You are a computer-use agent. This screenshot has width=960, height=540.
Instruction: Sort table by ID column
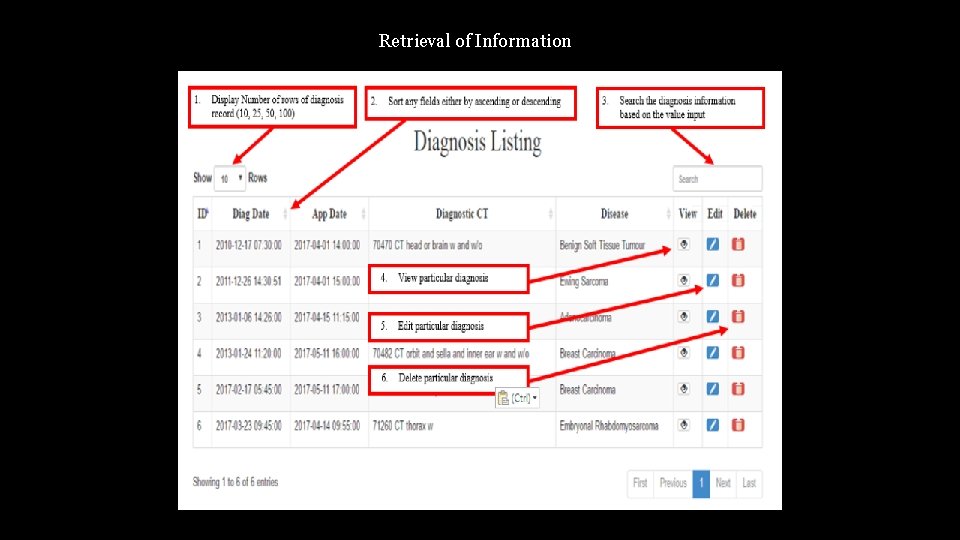[203, 214]
